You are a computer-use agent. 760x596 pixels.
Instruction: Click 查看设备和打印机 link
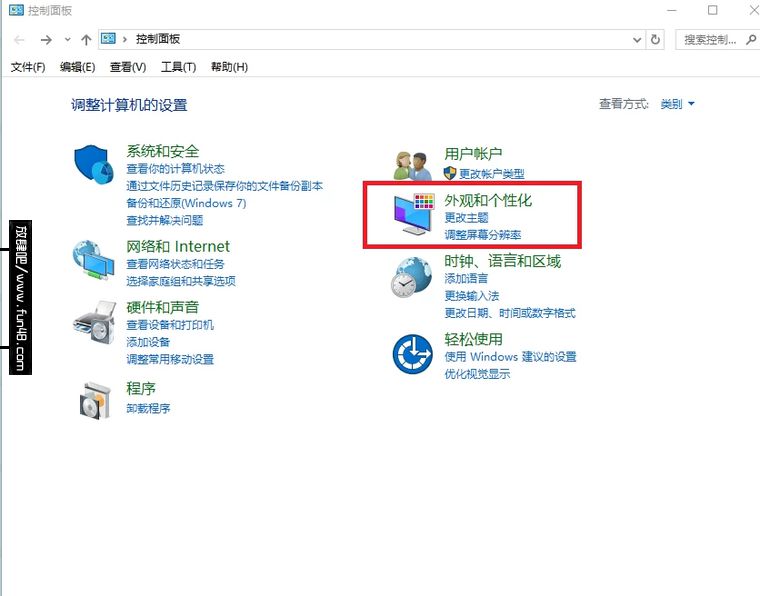pos(170,325)
